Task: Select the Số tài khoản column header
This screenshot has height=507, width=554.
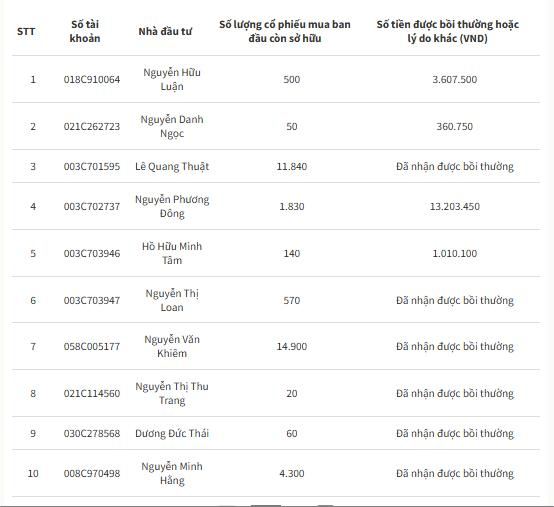Action: tap(85, 31)
